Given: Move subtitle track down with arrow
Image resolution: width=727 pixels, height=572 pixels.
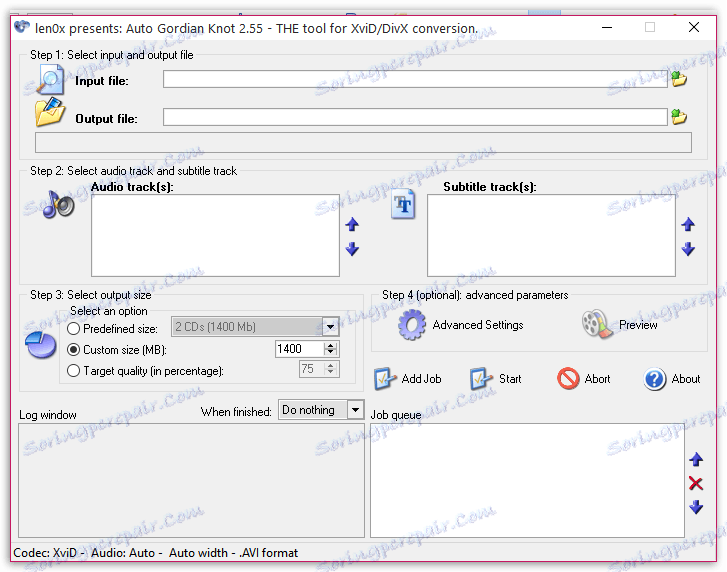Looking at the screenshot, I should [688, 249].
